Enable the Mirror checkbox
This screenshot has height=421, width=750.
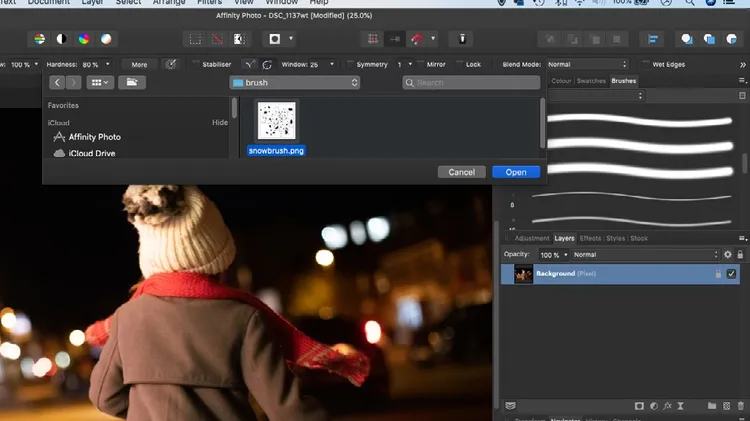coord(420,64)
